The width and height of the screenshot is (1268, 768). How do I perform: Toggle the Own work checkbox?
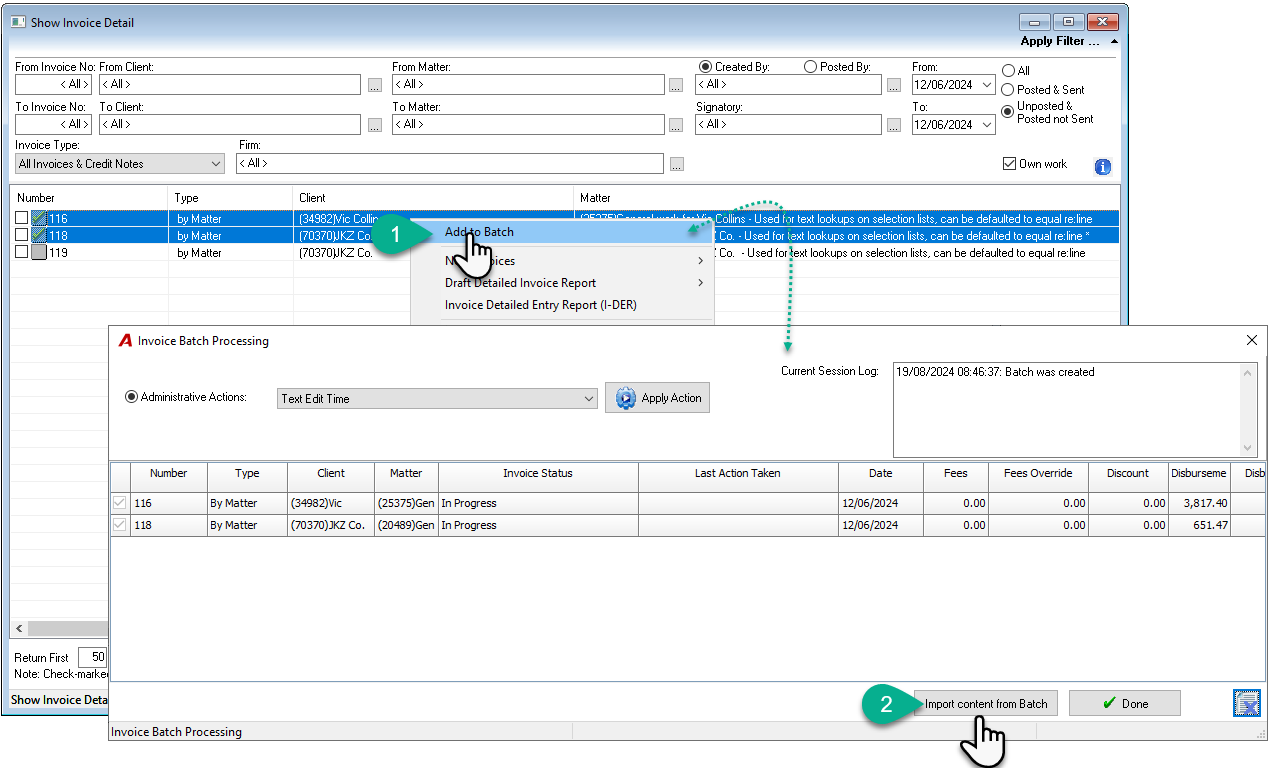(x=1009, y=164)
